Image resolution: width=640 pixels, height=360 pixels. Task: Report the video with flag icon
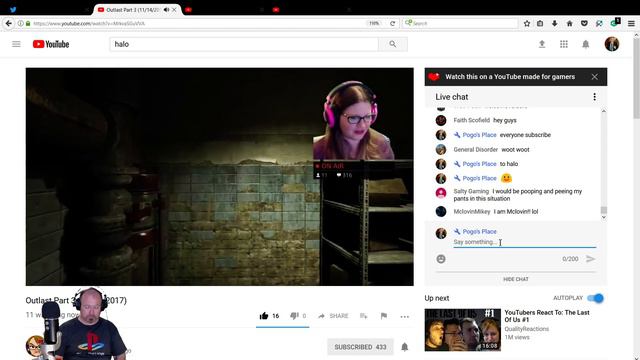click(x=384, y=316)
